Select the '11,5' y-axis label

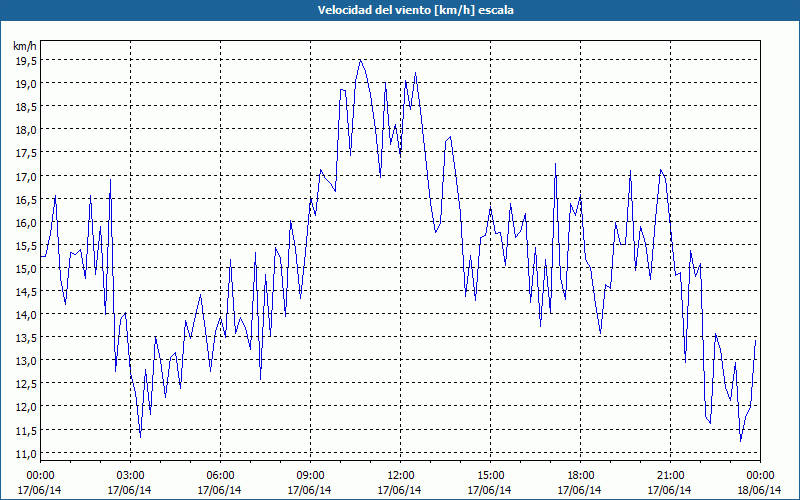point(26,431)
